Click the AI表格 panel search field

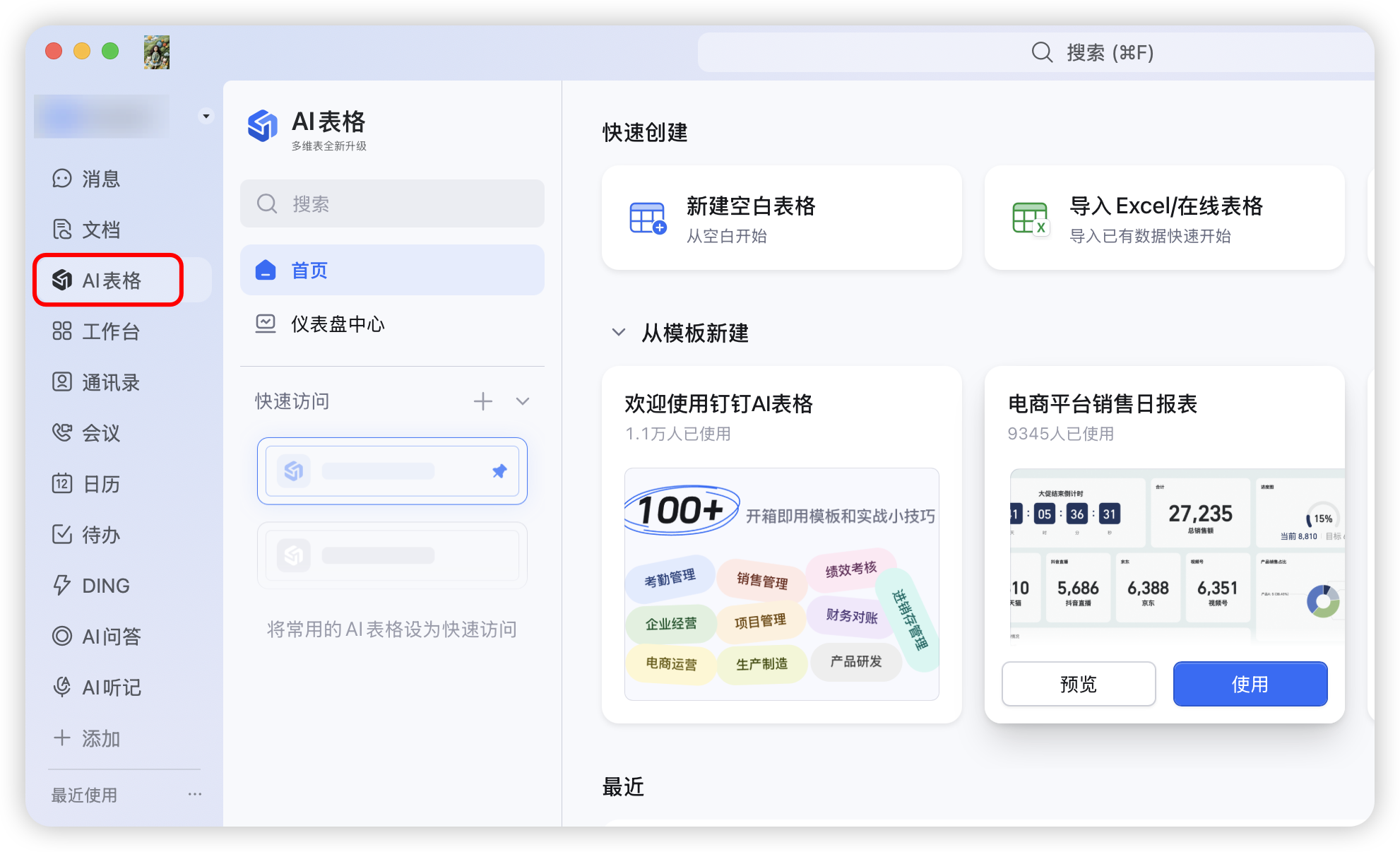coord(392,204)
